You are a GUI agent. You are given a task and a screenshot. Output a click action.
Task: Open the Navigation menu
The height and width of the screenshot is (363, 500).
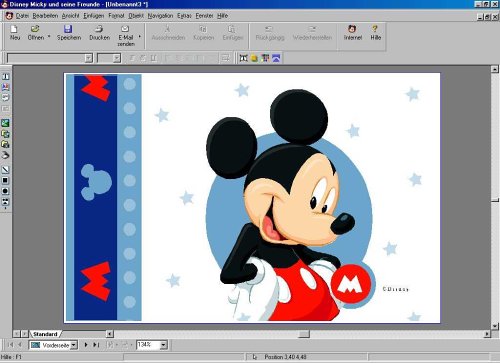click(160, 16)
